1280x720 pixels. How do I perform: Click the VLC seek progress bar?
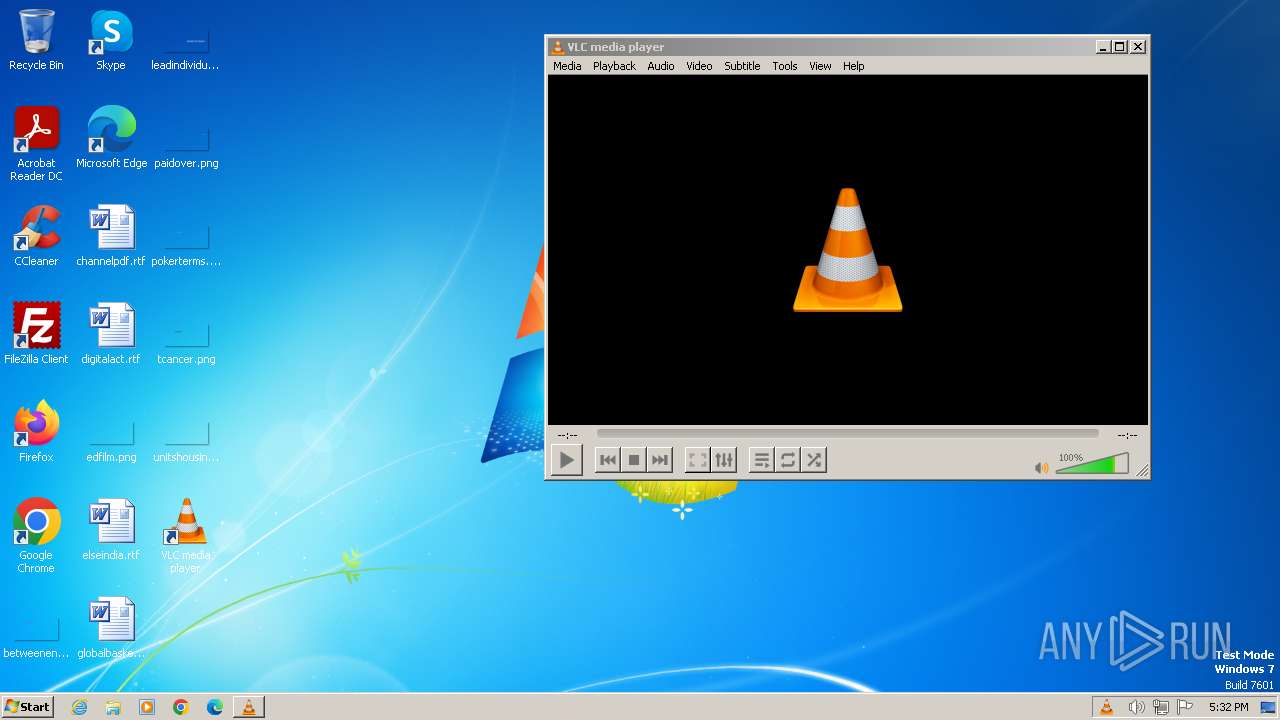coord(847,434)
